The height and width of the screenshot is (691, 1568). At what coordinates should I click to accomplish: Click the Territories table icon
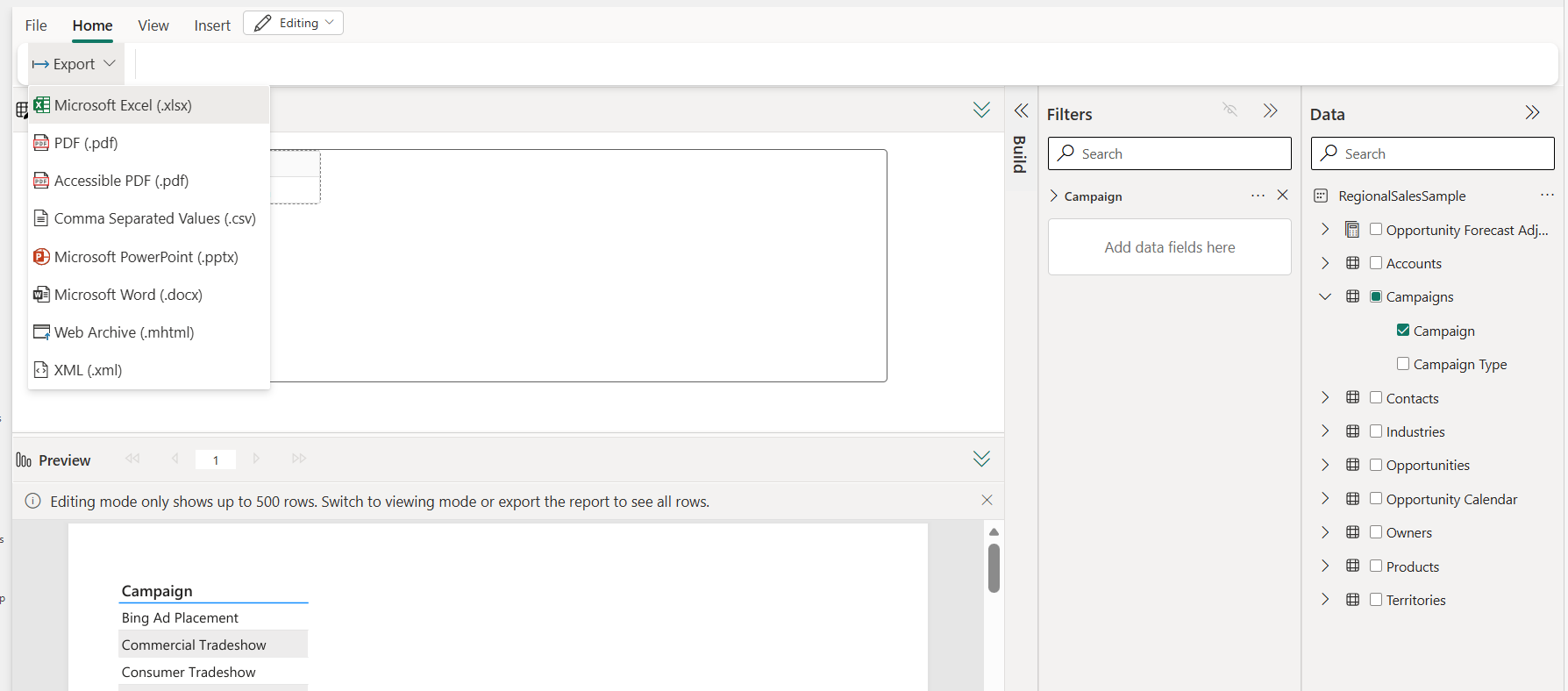(1353, 600)
